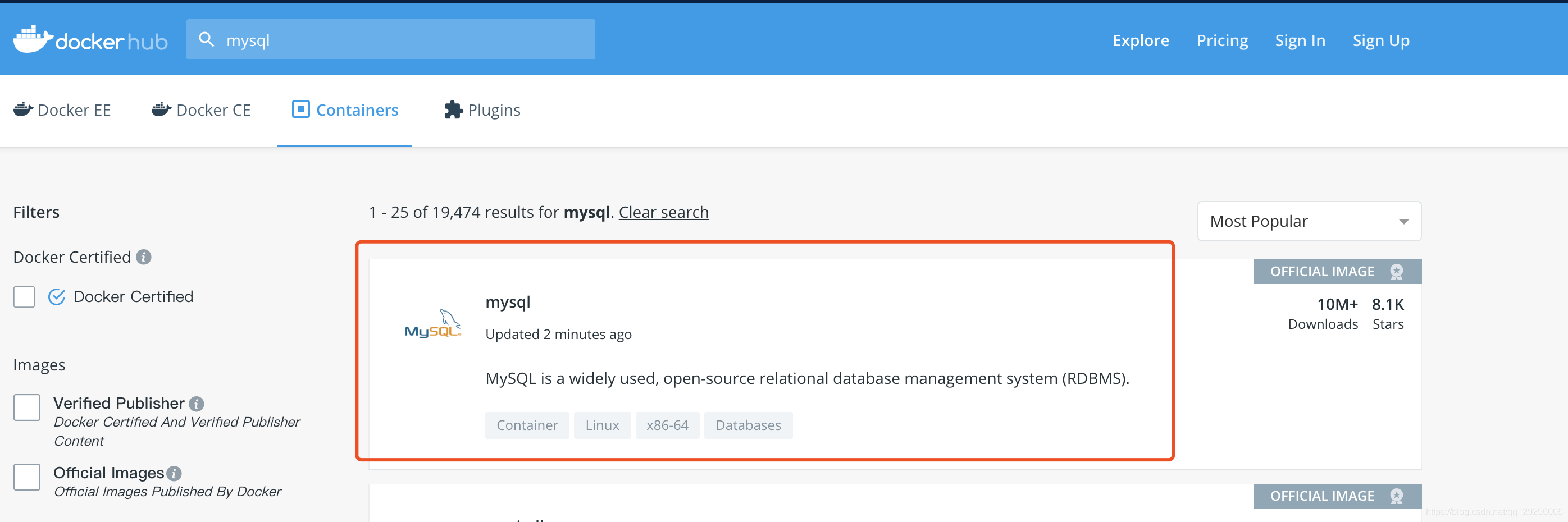The height and width of the screenshot is (522, 1568).
Task: Click the MySQL dolphin logo
Action: pyautogui.click(x=433, y=323)
